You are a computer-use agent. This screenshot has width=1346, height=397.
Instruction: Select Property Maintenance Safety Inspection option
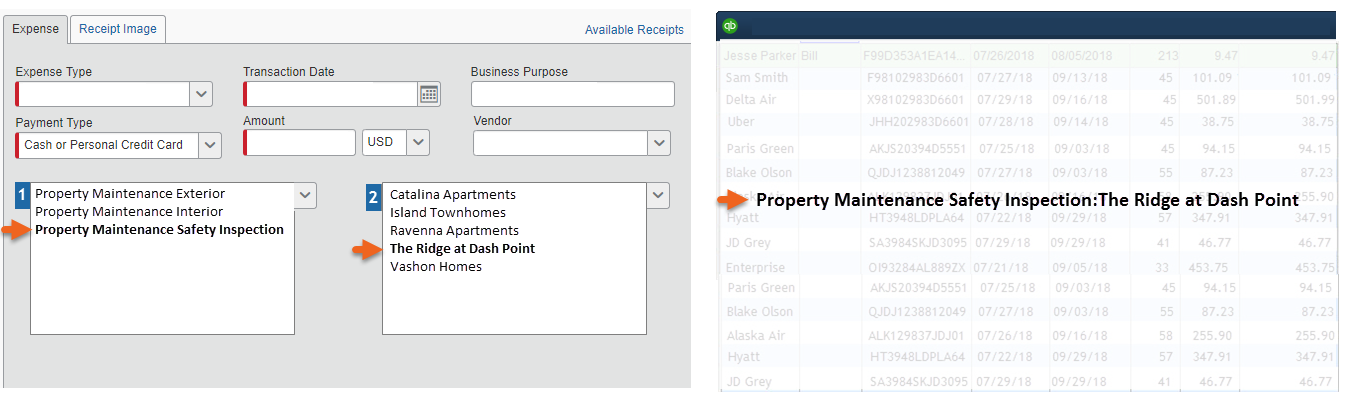pos(159,230)
